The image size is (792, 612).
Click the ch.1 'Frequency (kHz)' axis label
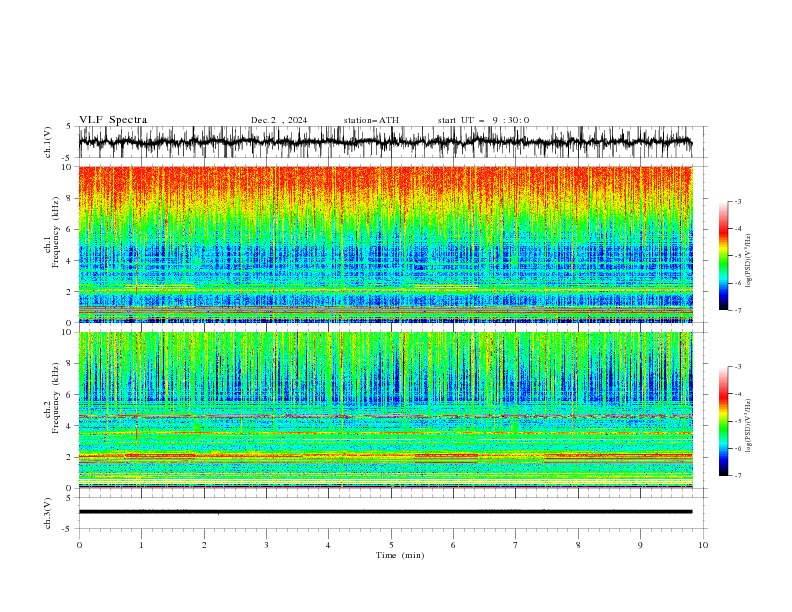[x=55, y=233]
